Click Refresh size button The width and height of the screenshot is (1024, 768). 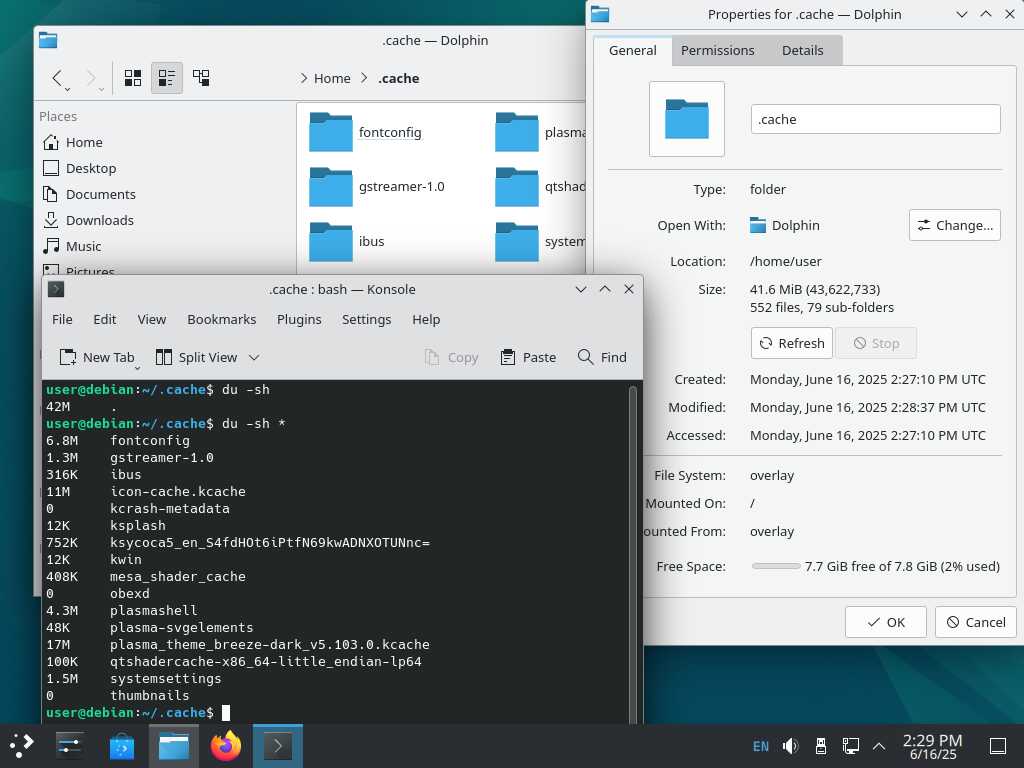(792, 343)
